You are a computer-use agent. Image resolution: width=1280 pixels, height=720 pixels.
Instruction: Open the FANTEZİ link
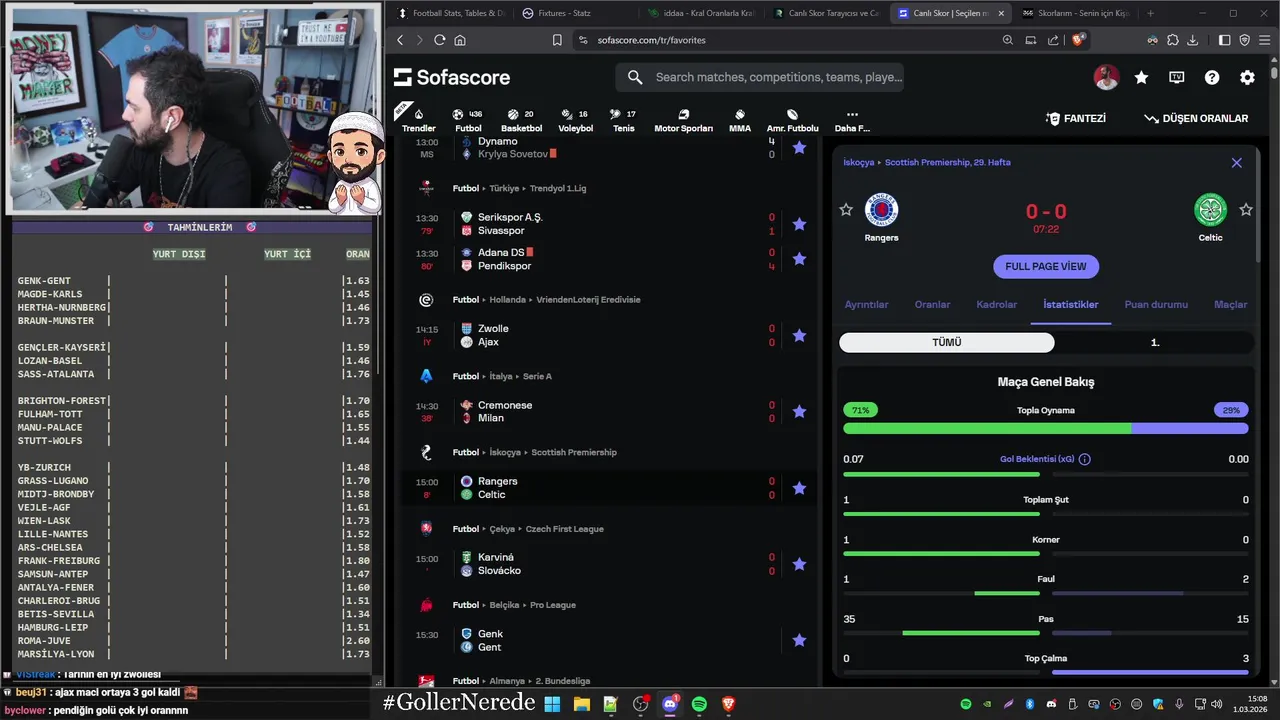pos(1075,118)
